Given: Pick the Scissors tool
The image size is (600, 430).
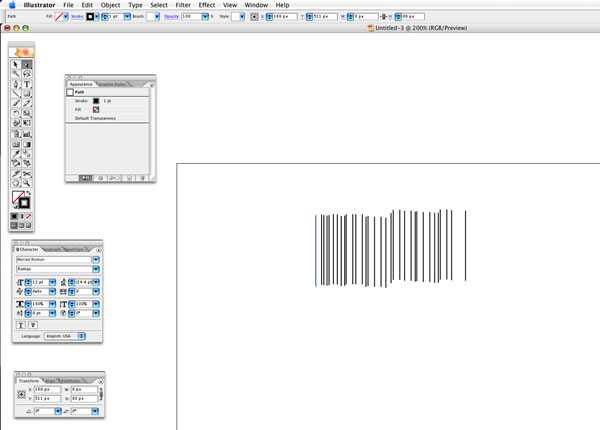Looking at the screenshot, I should (x=27, y=172).
